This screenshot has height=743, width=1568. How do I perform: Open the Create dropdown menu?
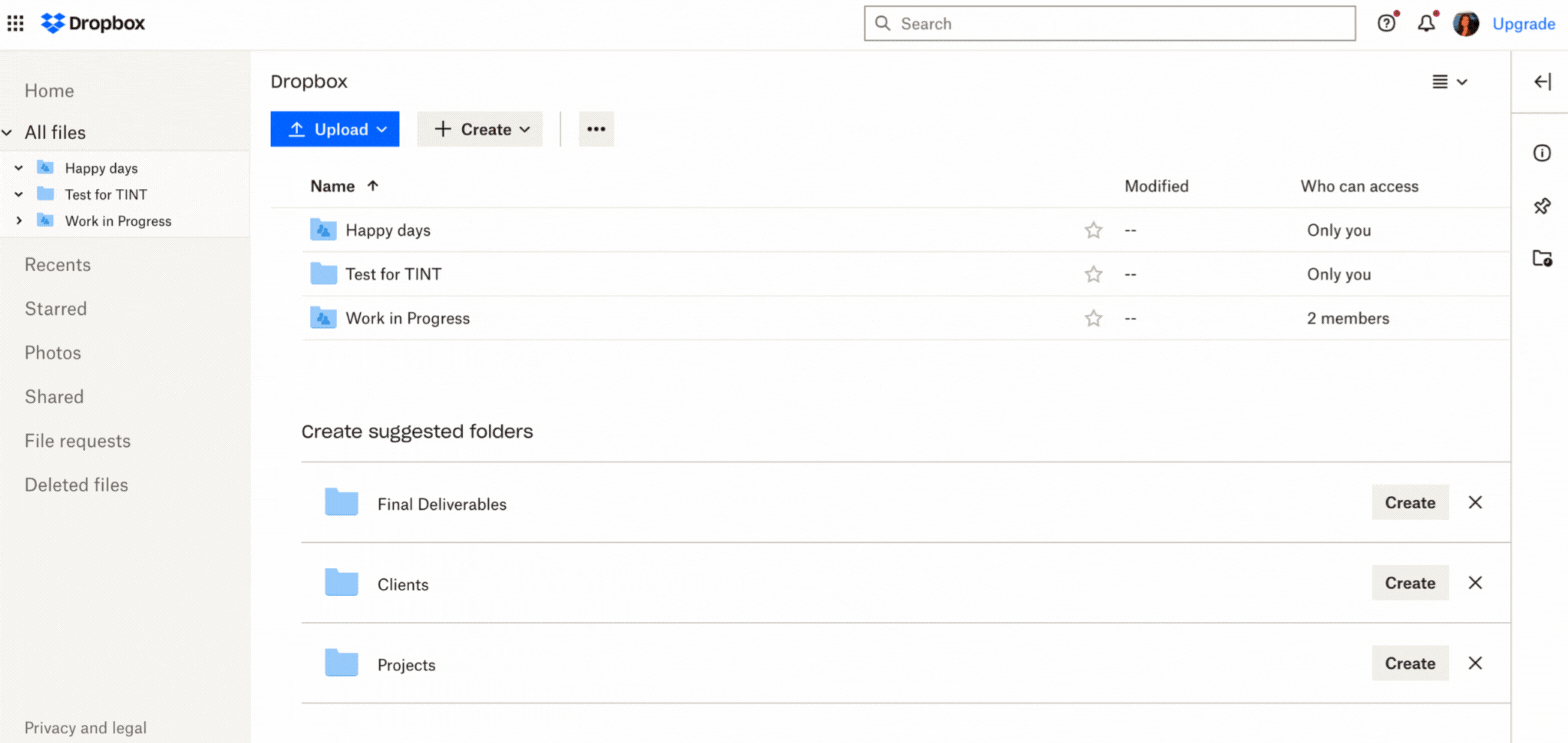[x=479, y=129]
